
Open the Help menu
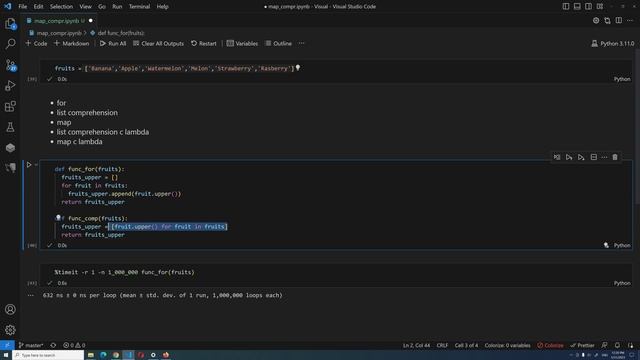[x=162, y=7]
